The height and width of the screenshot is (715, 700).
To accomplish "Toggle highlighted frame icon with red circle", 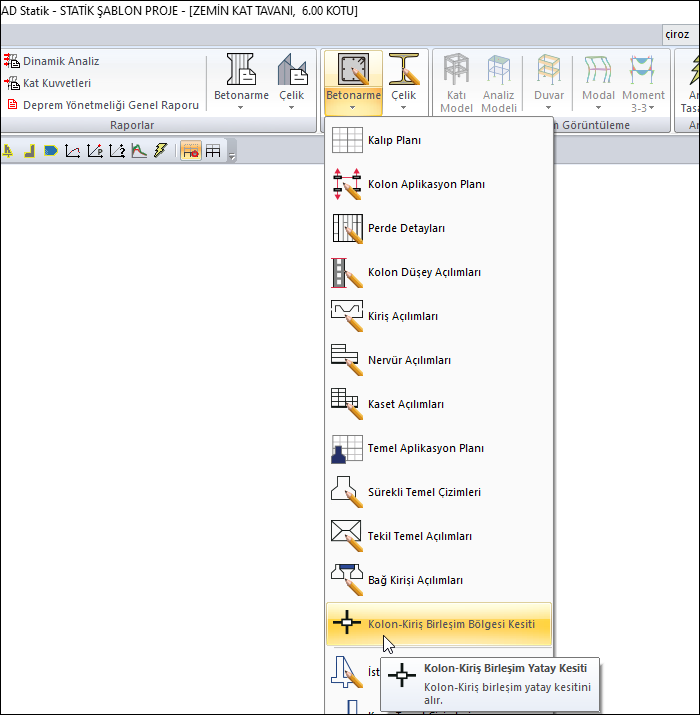I will pos(191,150).
